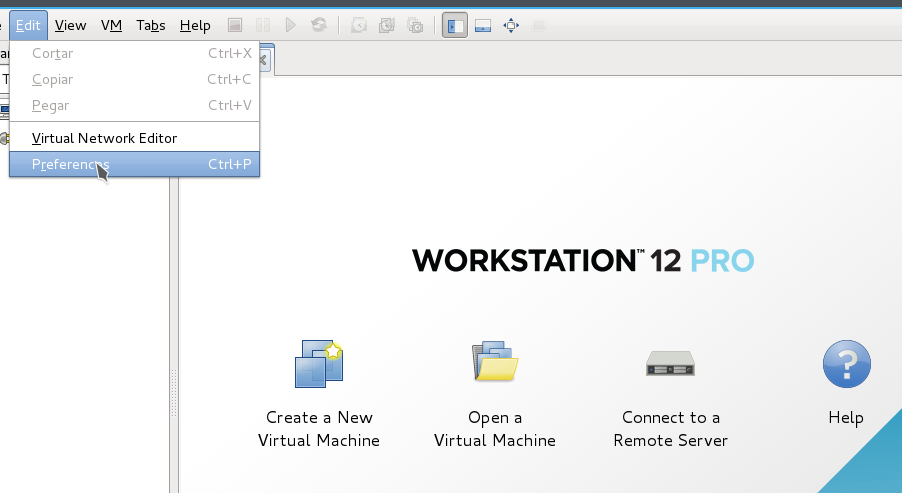Screen dimensions: 902x493
Task: Select Pegar in the Edit menu
Action: pyautogui.click(x=135, y=105)
